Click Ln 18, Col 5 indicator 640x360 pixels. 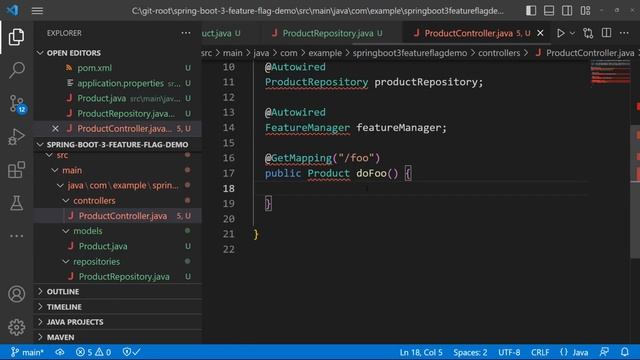[x=421, y=352]
